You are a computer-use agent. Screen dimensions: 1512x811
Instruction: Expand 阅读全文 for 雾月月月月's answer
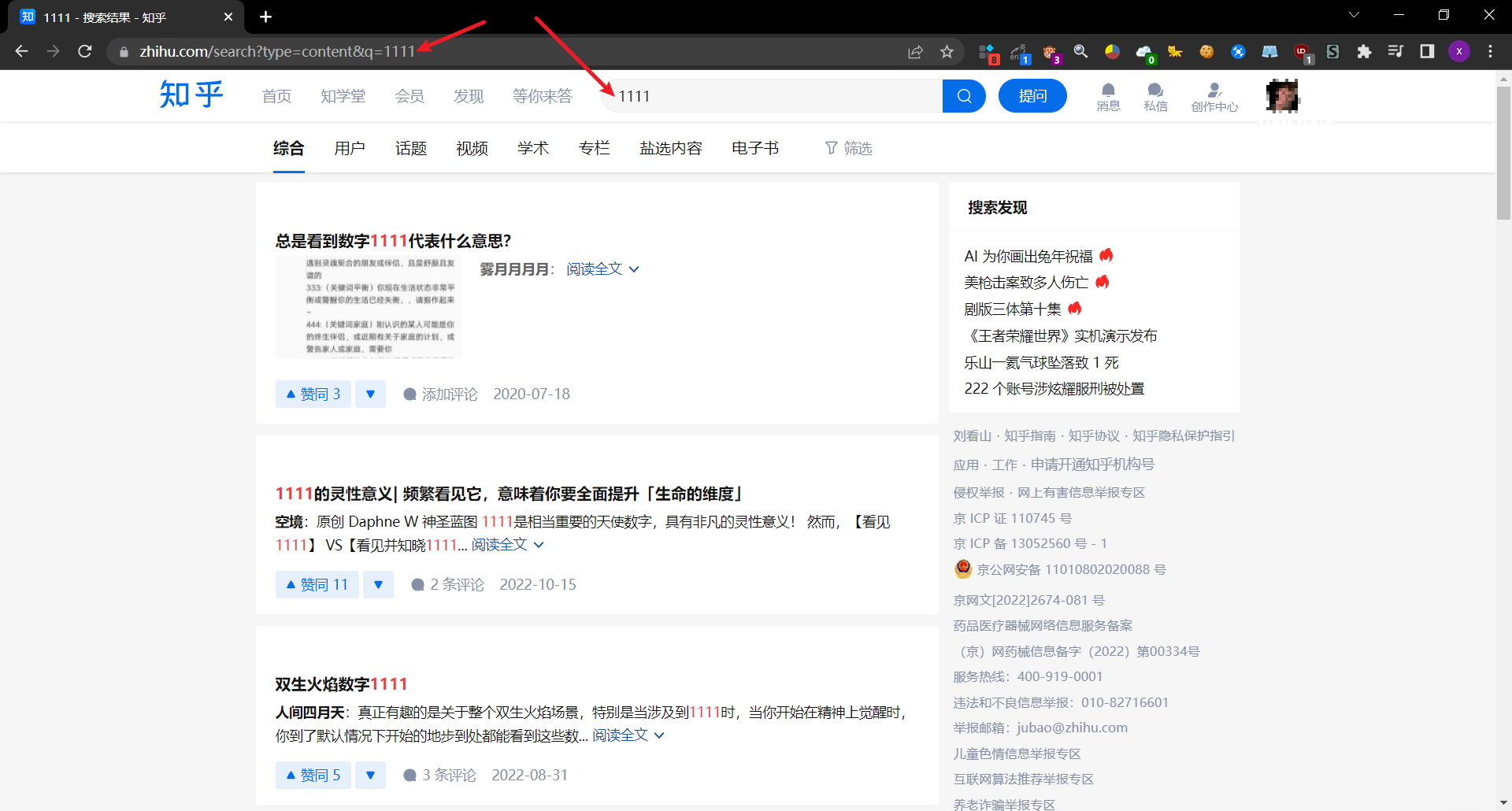pos(602,269)
